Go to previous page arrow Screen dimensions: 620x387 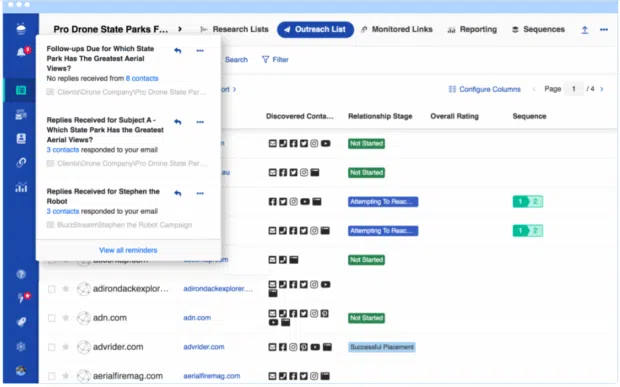534,89
